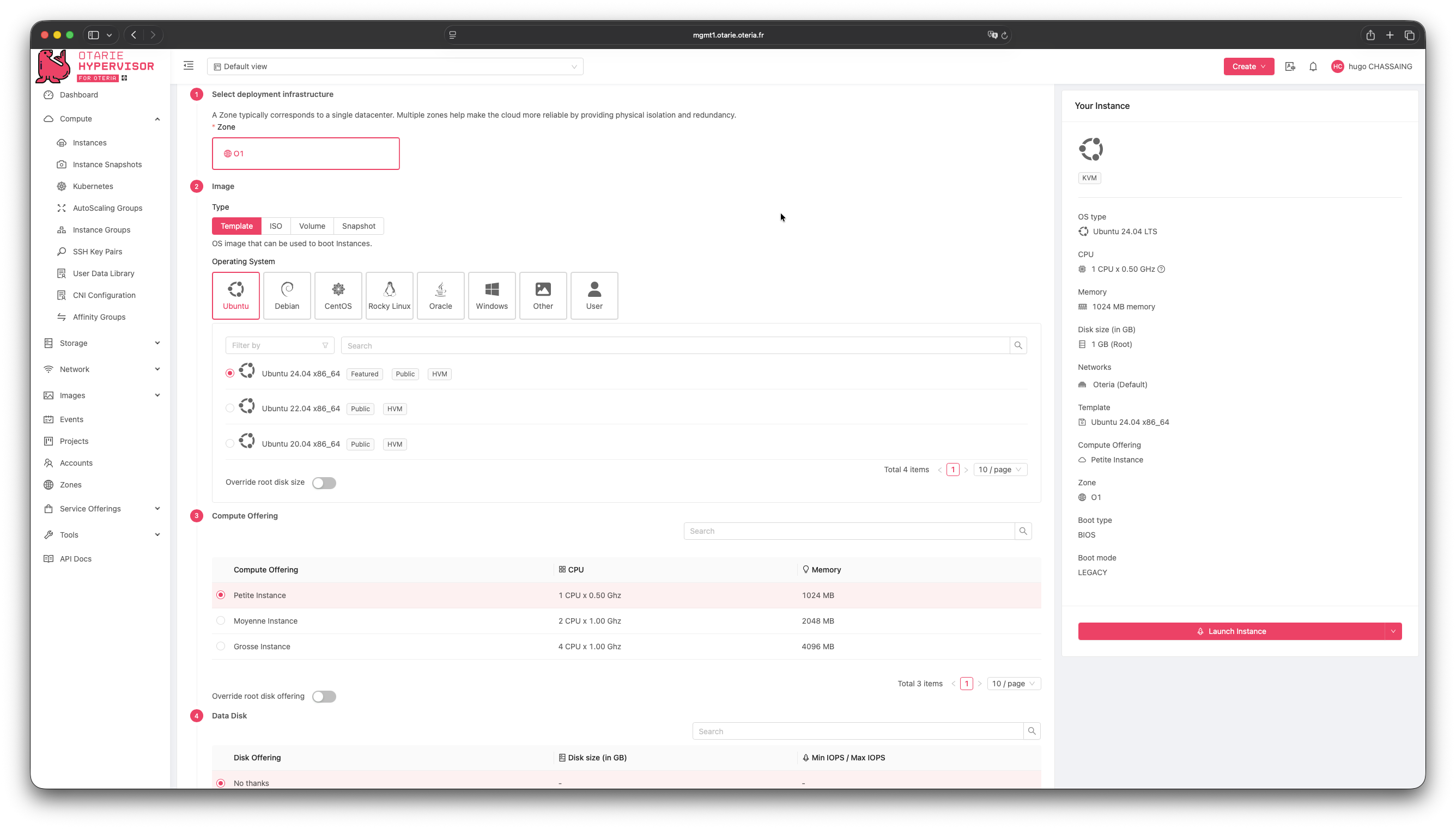Viewport: 1456px width, 829px height.
Task: Open the notifications bell
Action: tap(1313, 66)
